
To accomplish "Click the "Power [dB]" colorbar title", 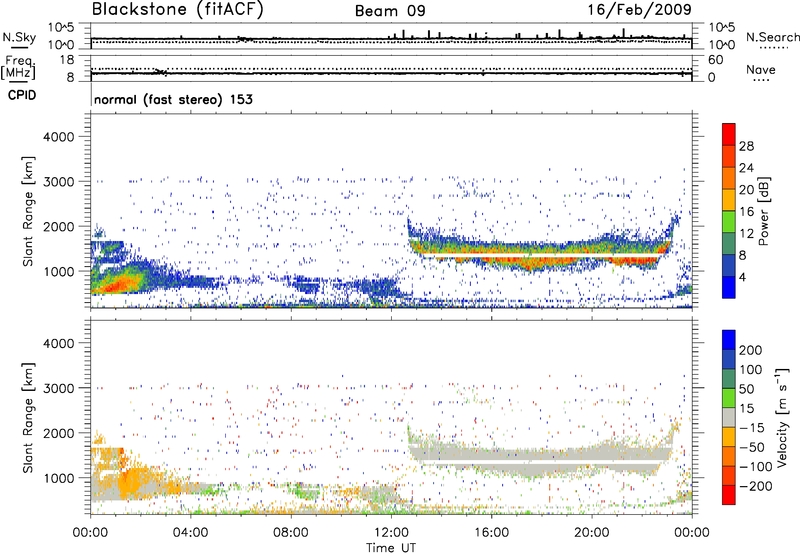I will point(763,211).
